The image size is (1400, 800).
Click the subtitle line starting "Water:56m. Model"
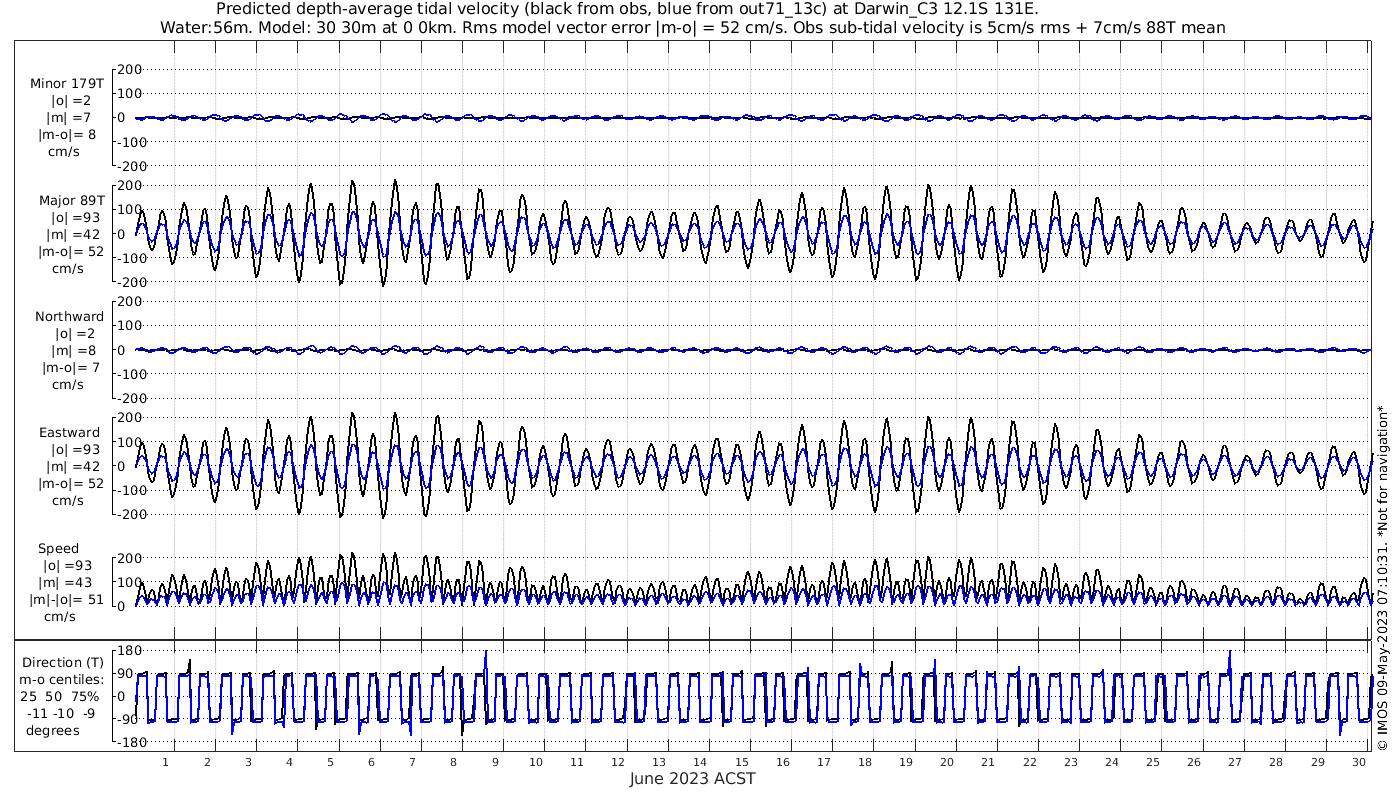[692, 27]
